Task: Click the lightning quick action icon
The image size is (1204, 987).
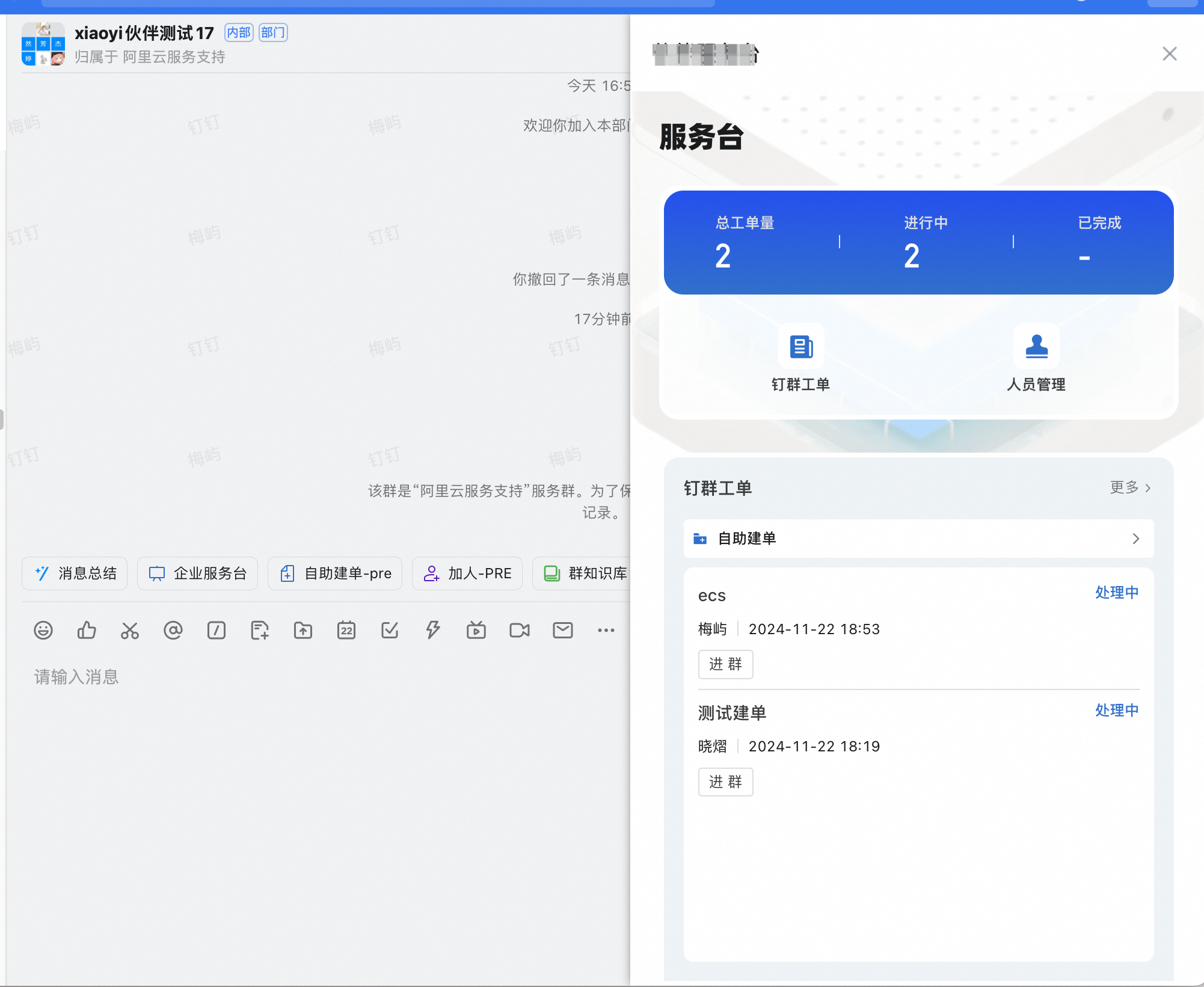Action: 433,630
